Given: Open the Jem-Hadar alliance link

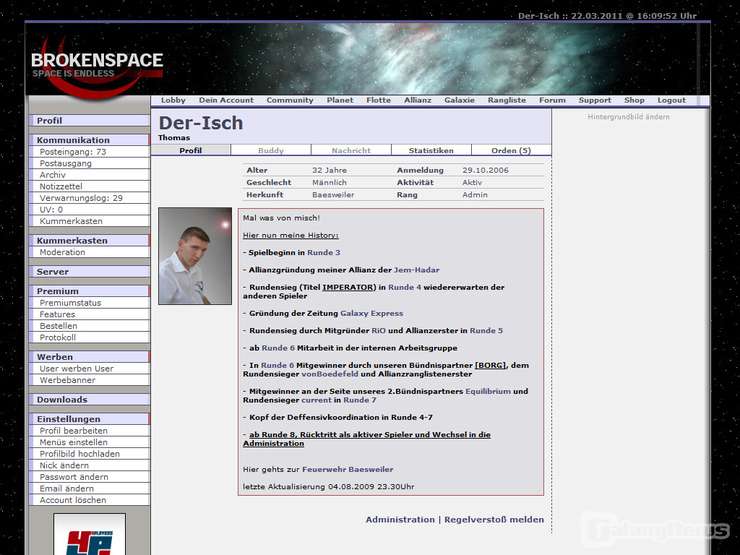Looking at the screenshot, I should tap(417, 270).
